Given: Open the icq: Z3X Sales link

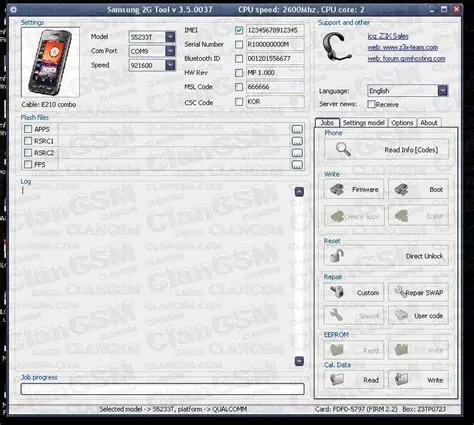Looking at the screenshot, I should coord(388,36).
